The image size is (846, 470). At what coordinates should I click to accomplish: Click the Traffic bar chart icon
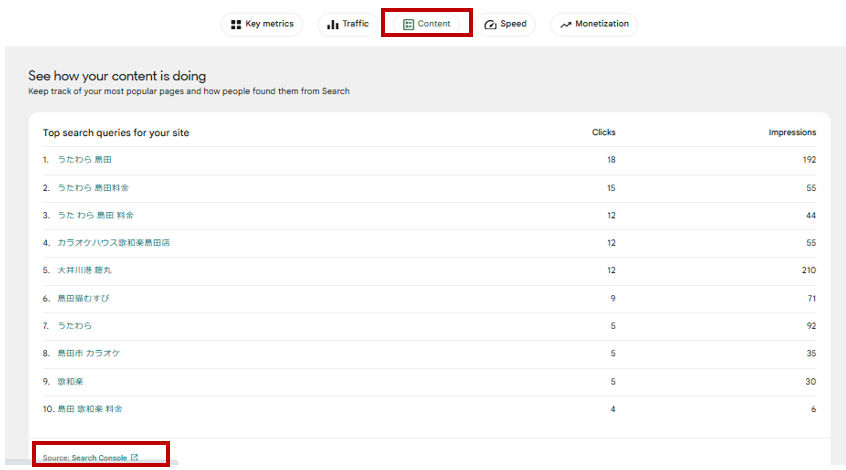click(332, 24)
